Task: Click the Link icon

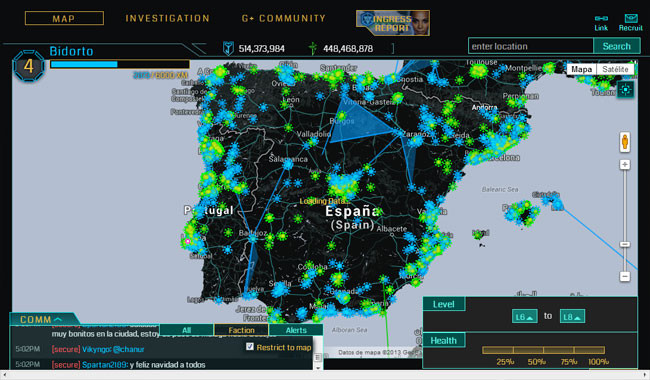Action: coord(601,23)
